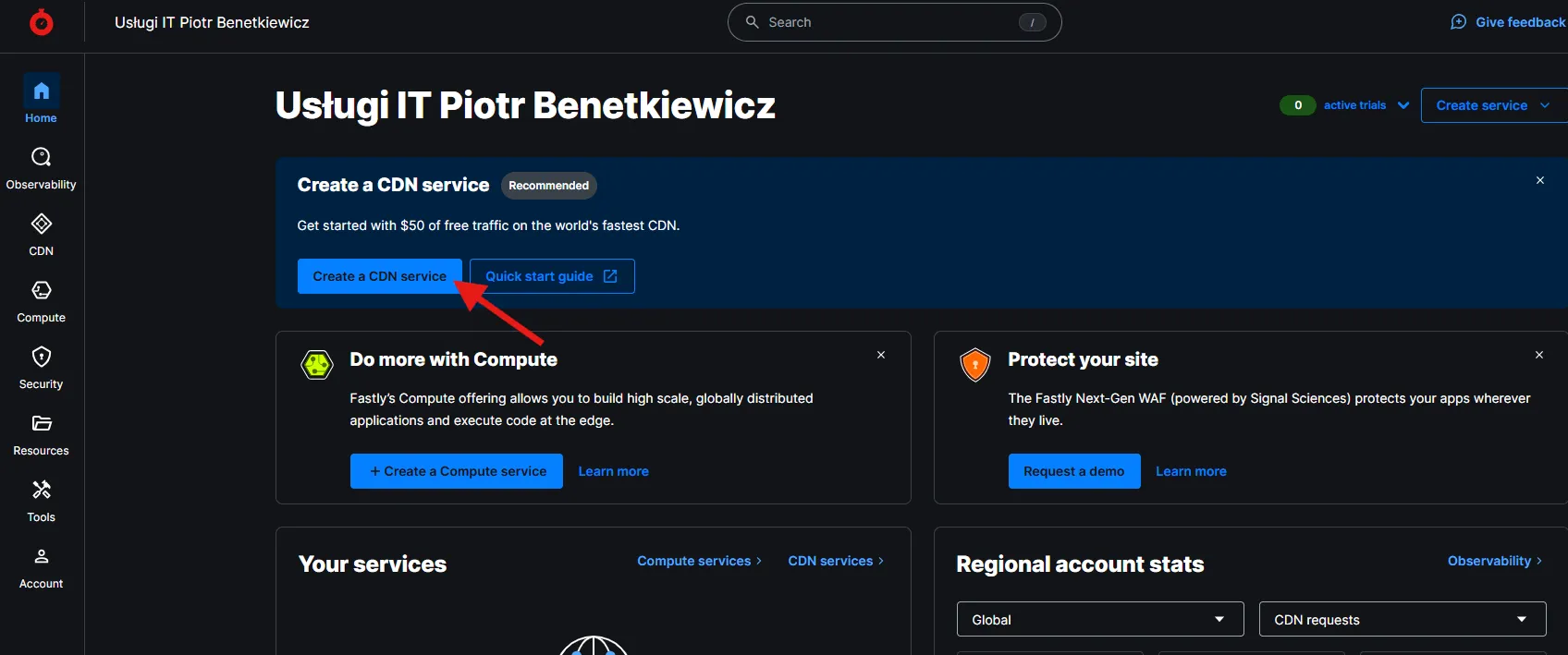This screenshot has height=655, width=1568.
Task: Open the Account sidebar icon
Action: (41, 556)
